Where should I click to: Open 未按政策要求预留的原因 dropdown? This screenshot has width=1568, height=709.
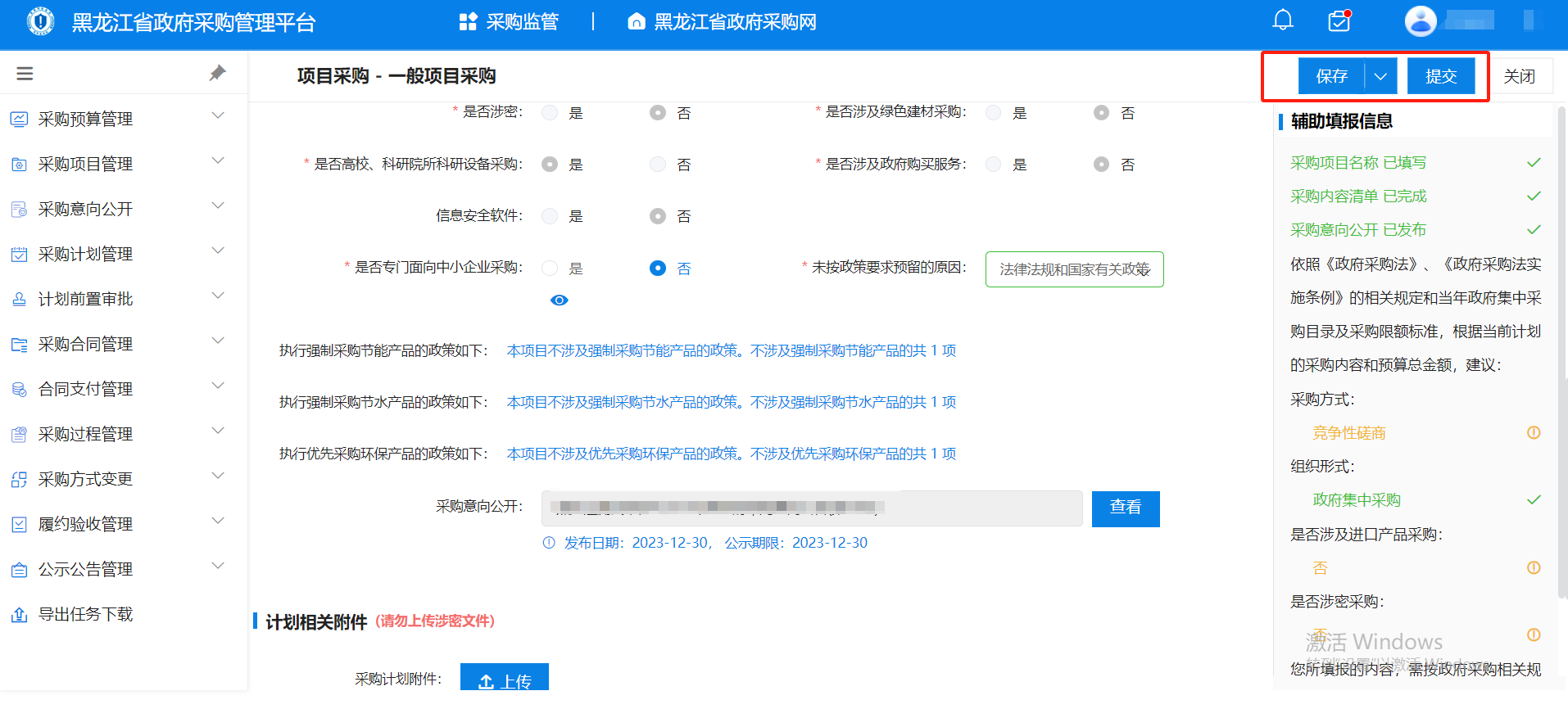coord(1074,269)
